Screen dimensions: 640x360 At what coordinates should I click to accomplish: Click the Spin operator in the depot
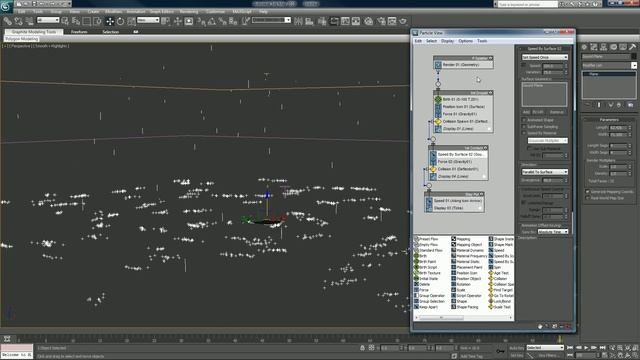[x=495, y=267]
